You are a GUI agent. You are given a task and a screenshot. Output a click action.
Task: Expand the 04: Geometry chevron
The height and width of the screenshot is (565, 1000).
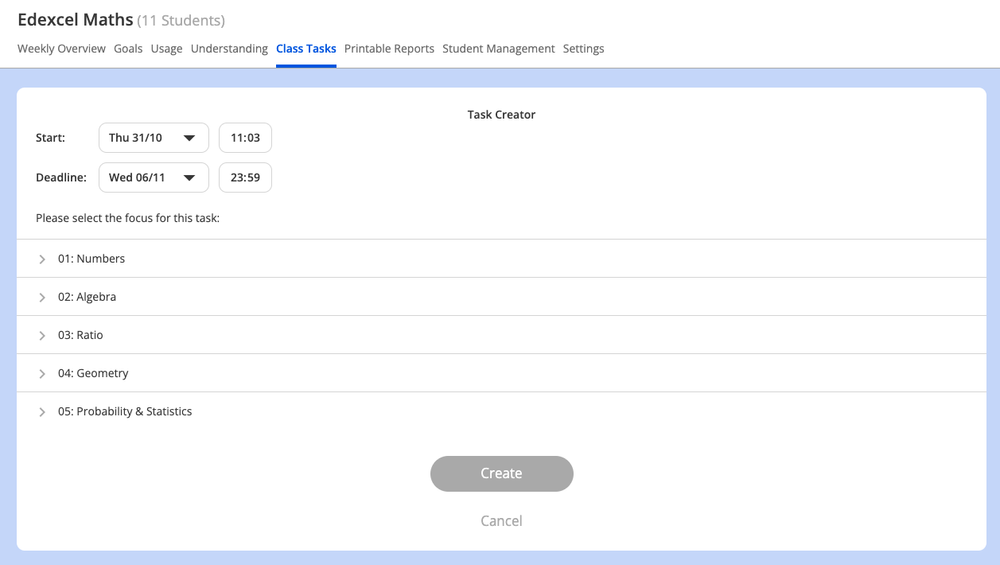tap(42, 374)
